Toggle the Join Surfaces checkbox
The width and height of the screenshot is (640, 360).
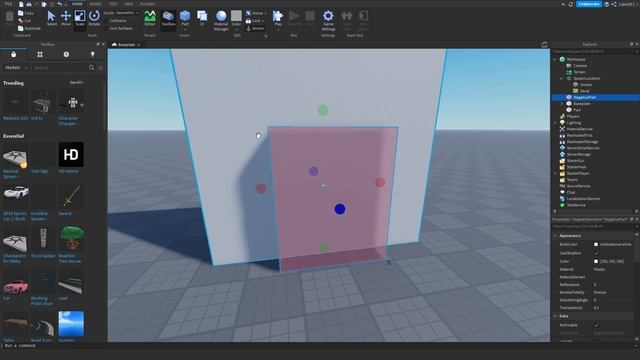106,29
